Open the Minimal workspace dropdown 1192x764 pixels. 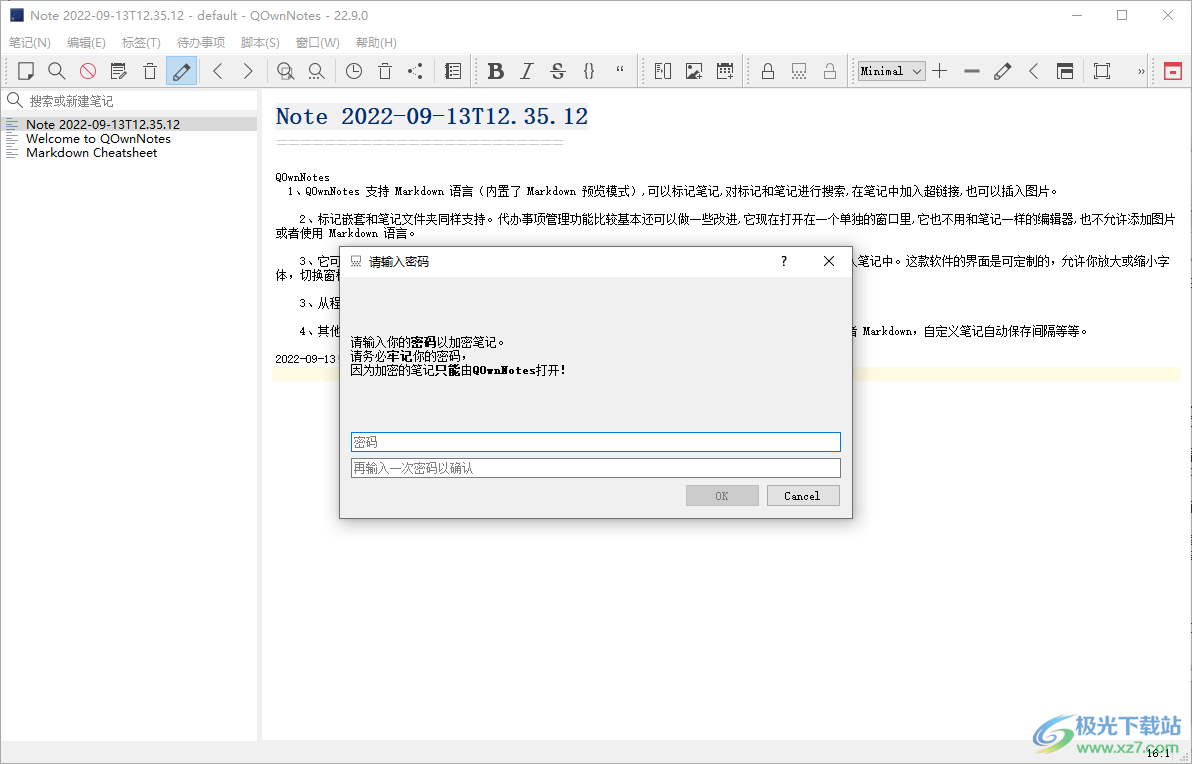pos(892,71)
